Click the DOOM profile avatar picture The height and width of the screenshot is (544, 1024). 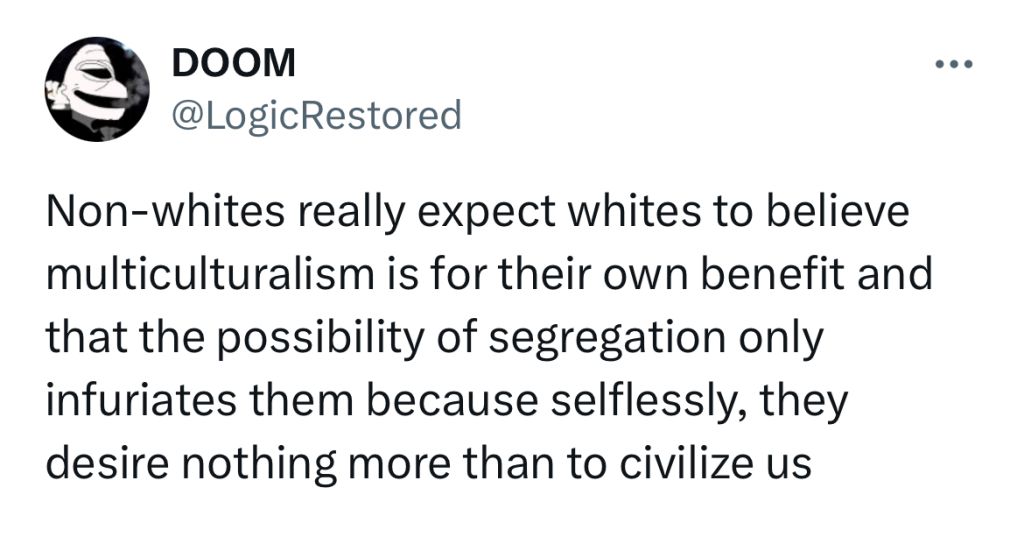tap(97, 89)
